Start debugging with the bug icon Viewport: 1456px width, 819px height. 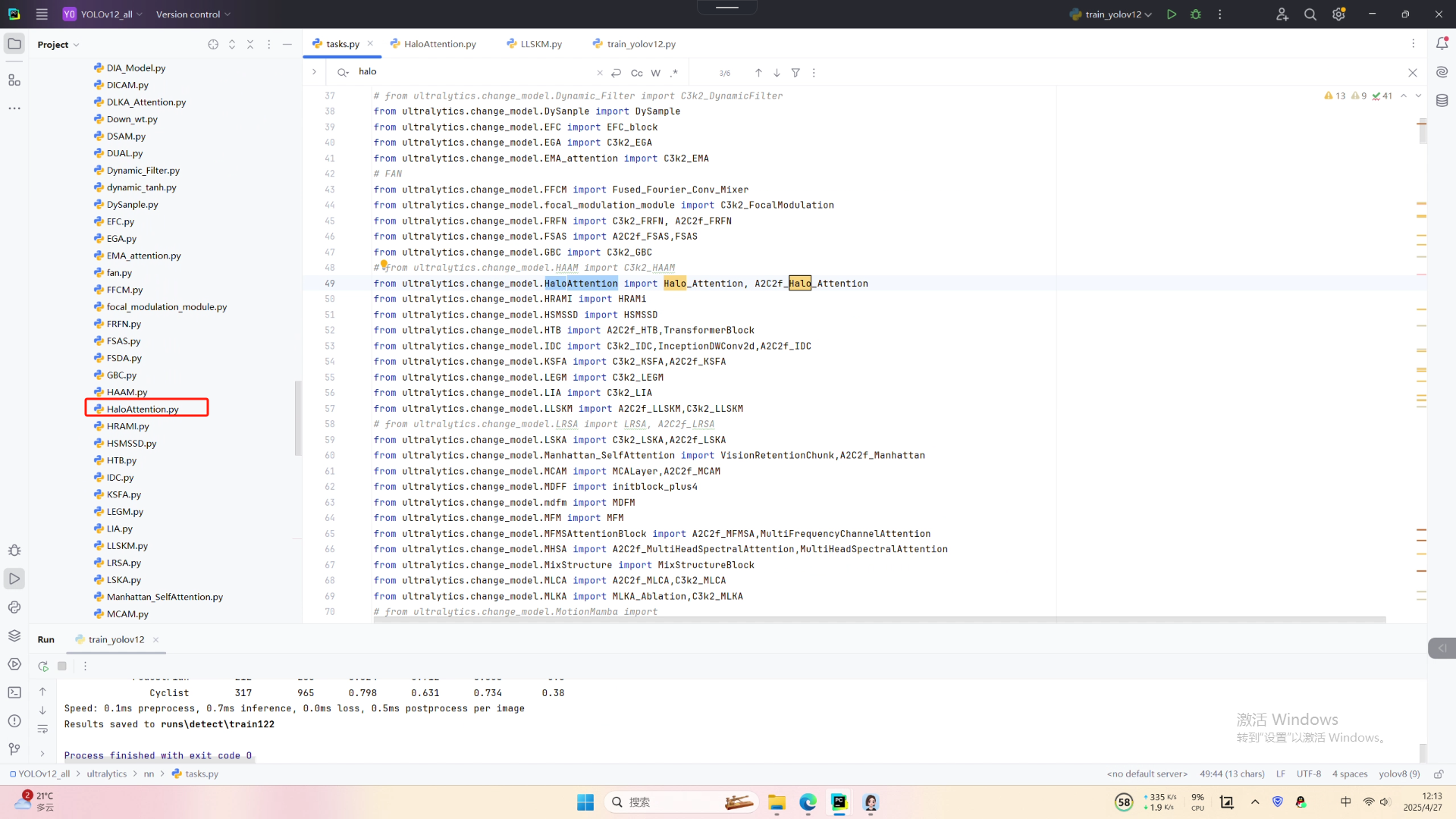(x=1196, y=14)
